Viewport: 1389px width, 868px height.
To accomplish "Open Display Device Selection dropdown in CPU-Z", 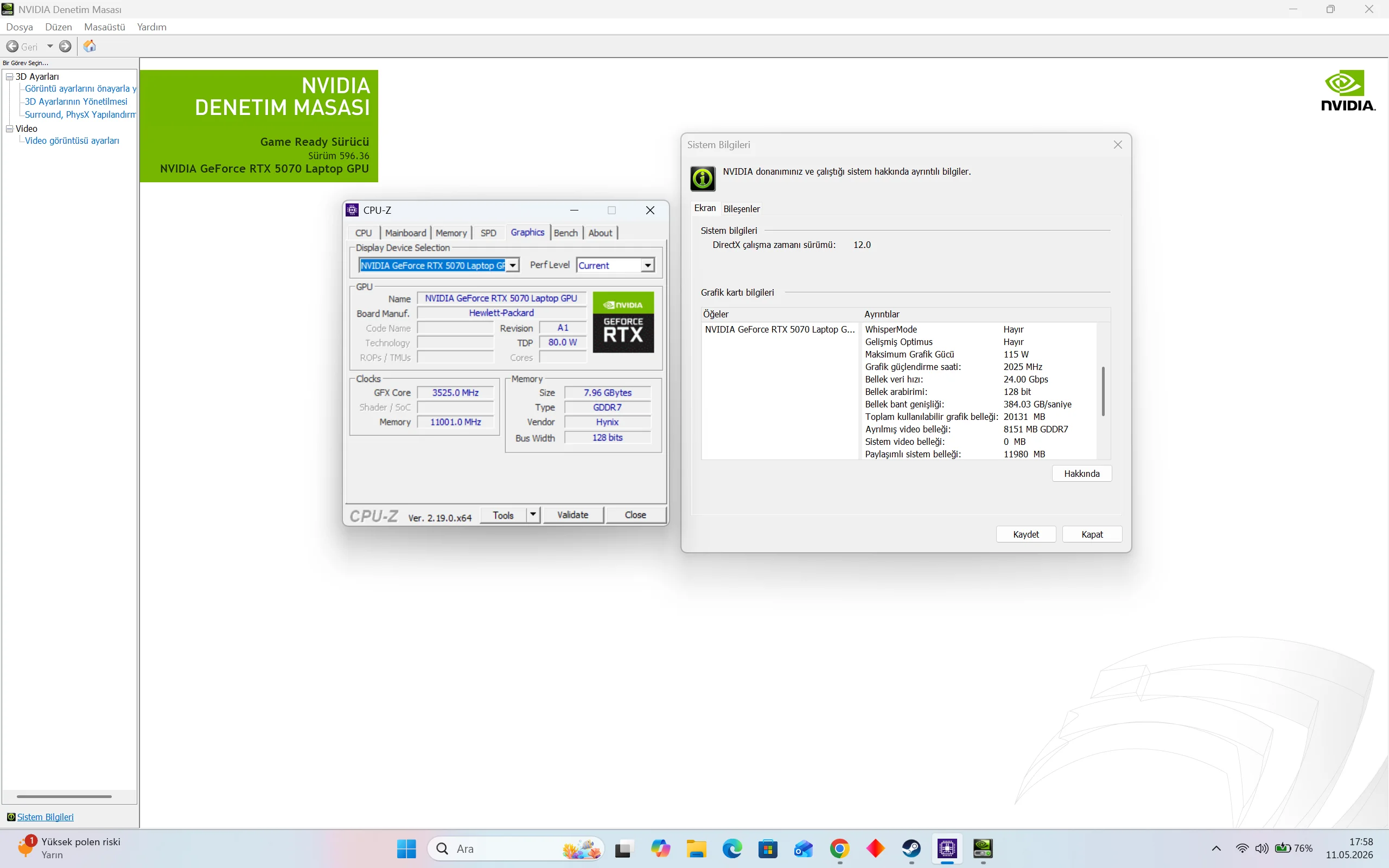I will point(513,265).
